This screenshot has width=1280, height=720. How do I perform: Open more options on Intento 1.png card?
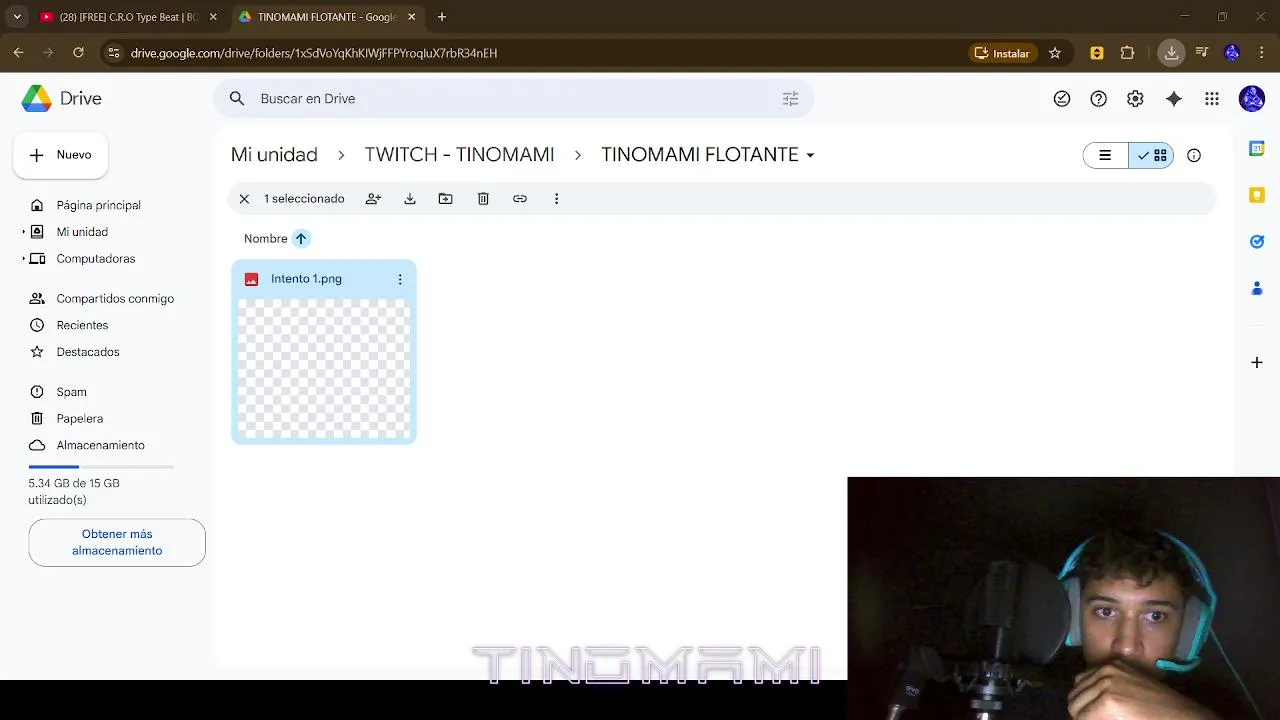coord(400,279)
